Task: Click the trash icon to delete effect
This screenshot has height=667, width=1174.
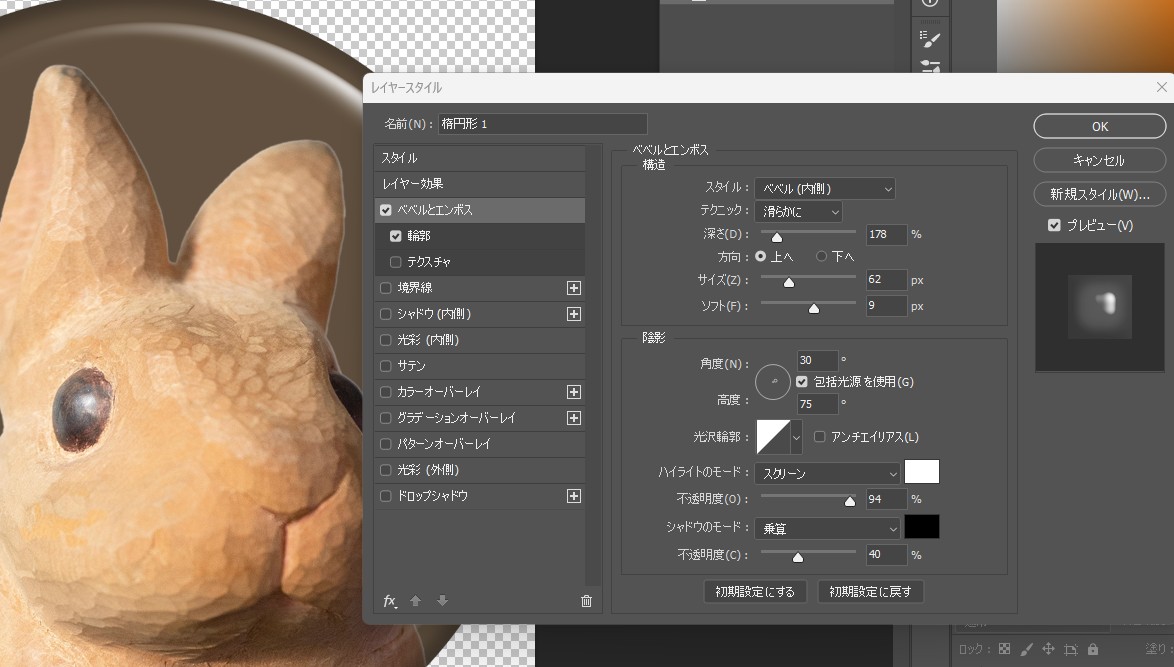Action: click(x=586, y=601)
